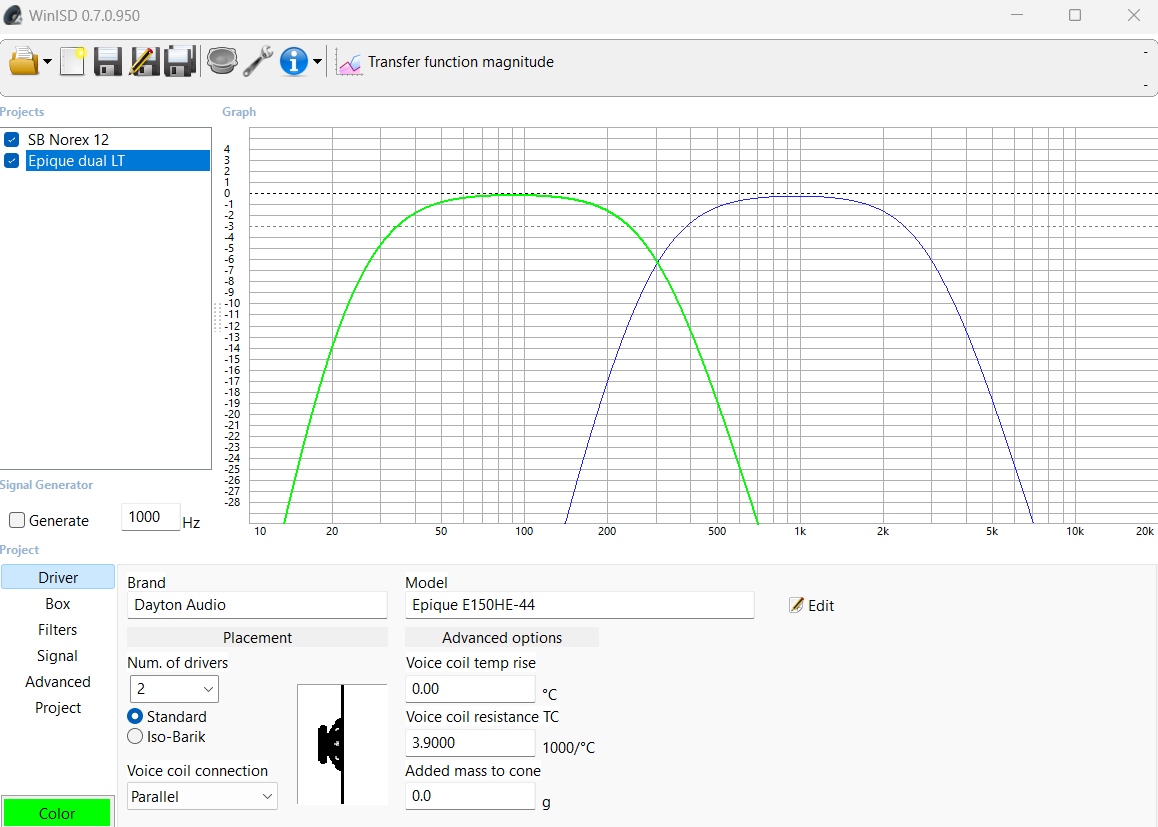
Task: Toggle the Epique dual LT project checkbox
Action: tap(12, 161)
